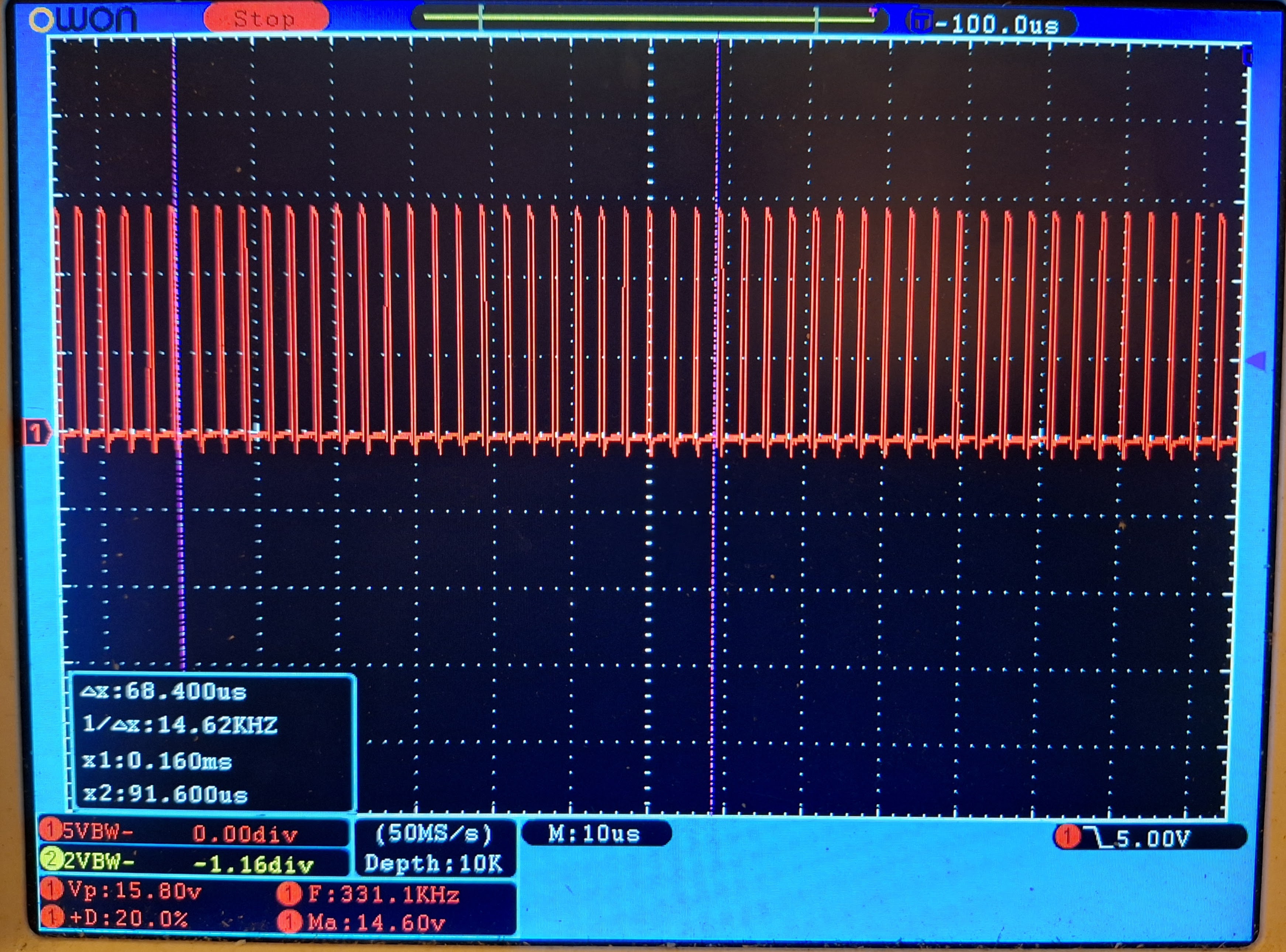Click the x2:91.600us cursor value
Image resolution: width=1286 pixels, height=952 pixels.
click(x=165, y=795)
